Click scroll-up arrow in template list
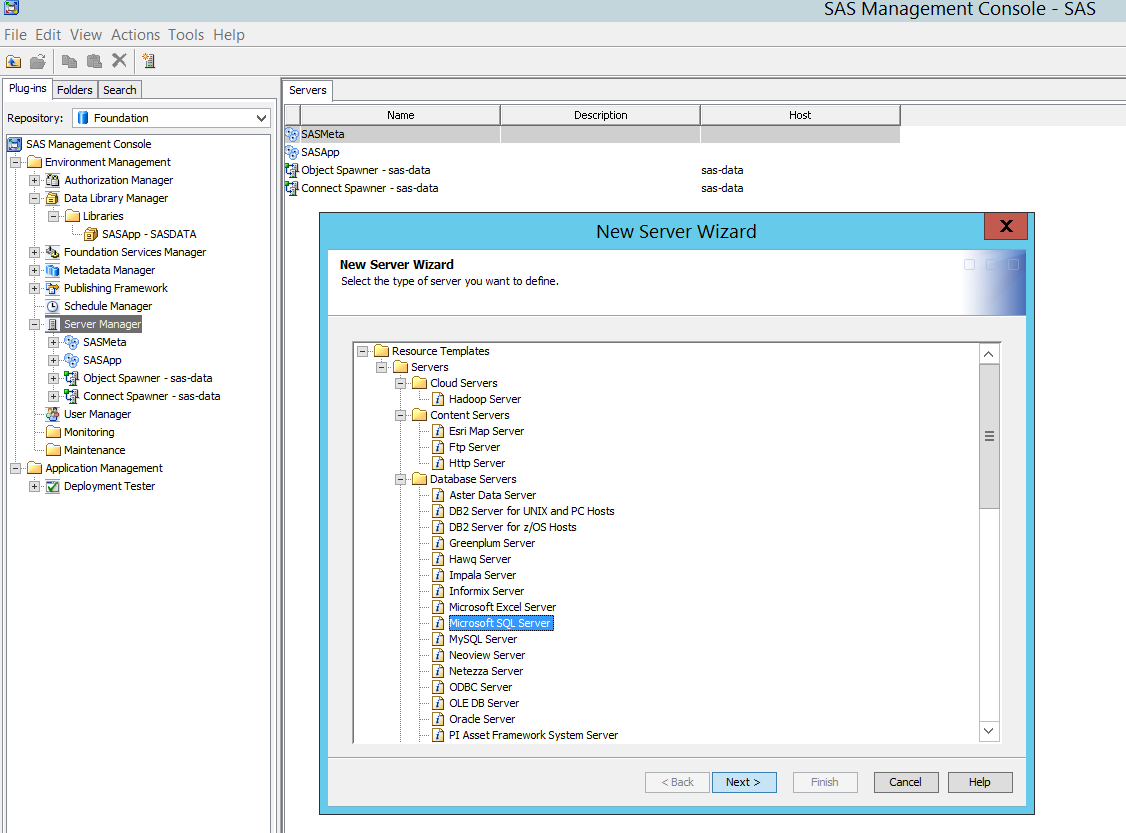This screenshot has width=1126, height=833. coord(989,354)
